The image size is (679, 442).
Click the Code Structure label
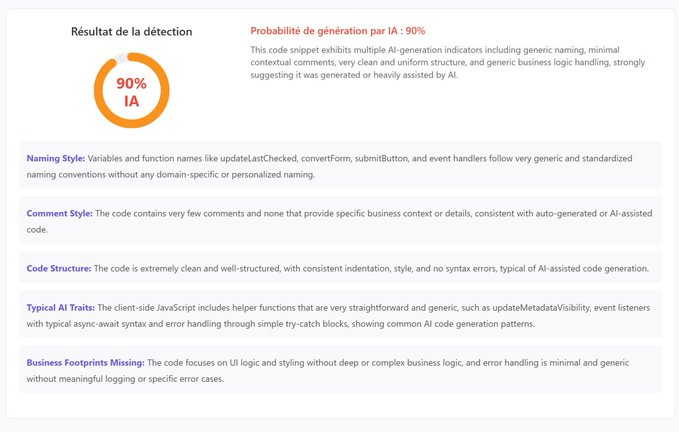59,268
